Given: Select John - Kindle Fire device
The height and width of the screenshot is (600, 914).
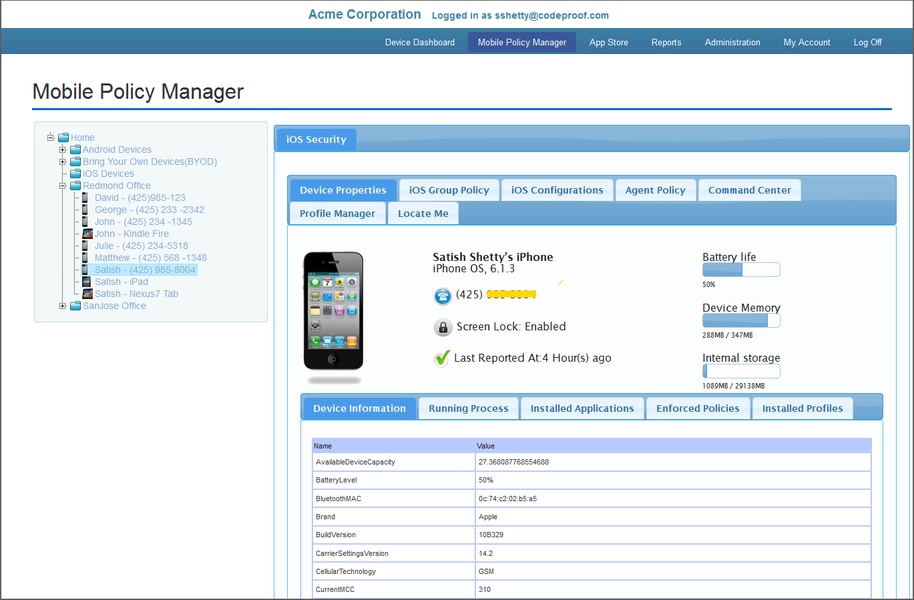Looking at the screenshot, I should coord(131,234).
